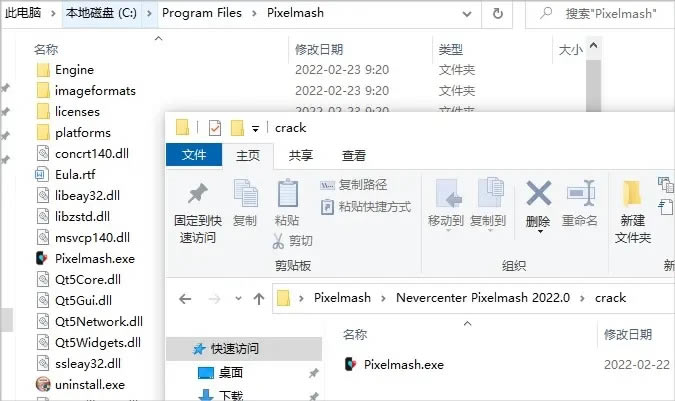
Task: Click the Paste (粘贴) clipboard icon
Action: [288, 193]
